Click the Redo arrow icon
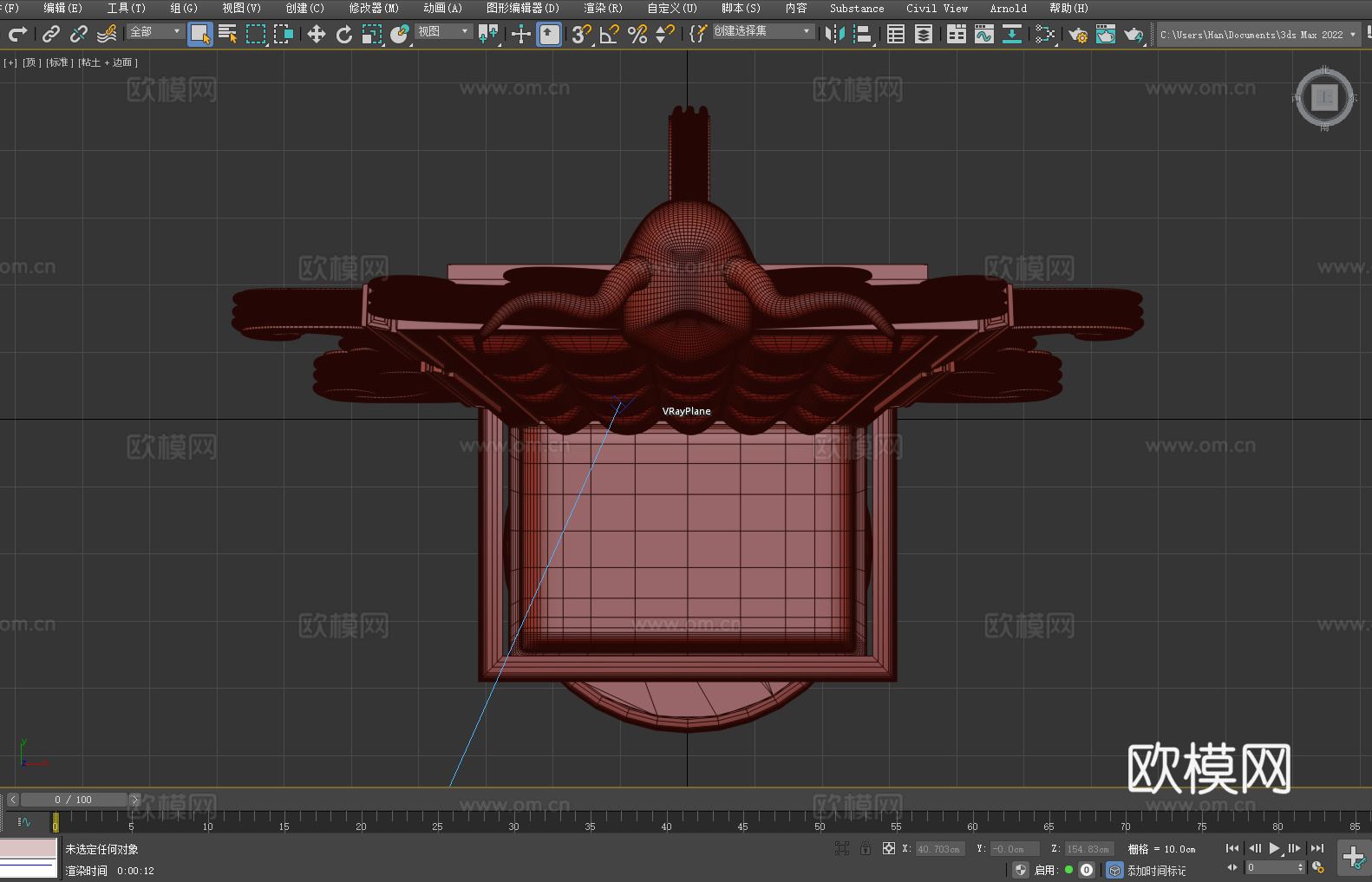Screen dimensions: 1372x882 [x=17, y=34]
